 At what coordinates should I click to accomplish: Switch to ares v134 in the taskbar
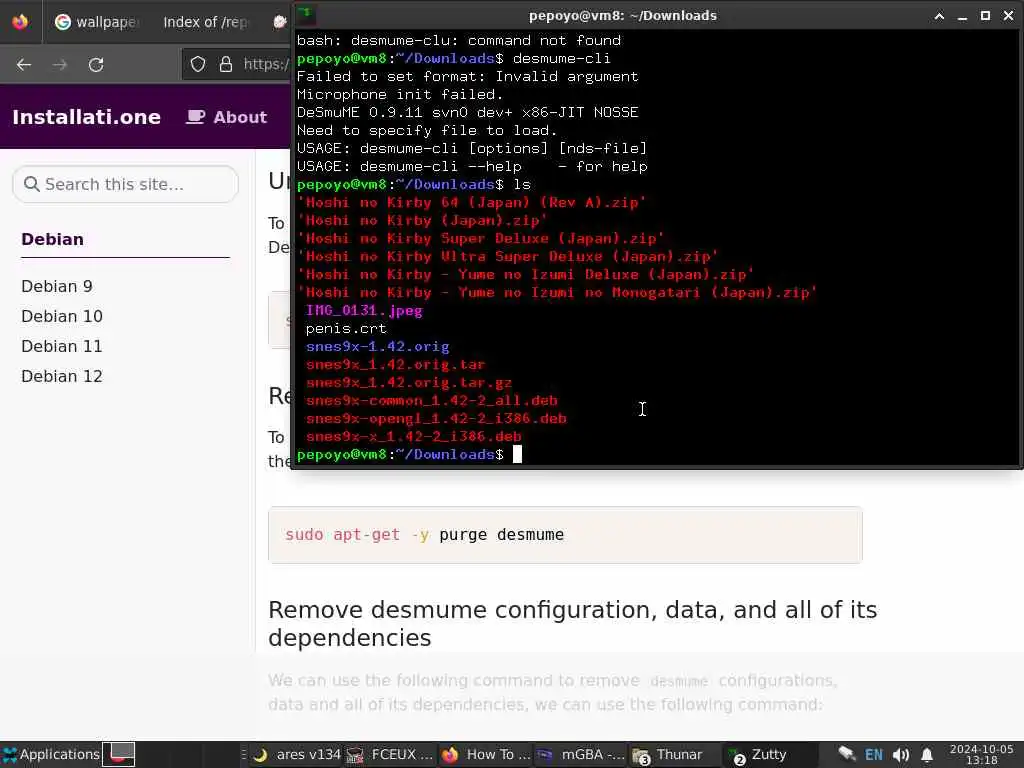pyautogui.click(x=298, y=754)
